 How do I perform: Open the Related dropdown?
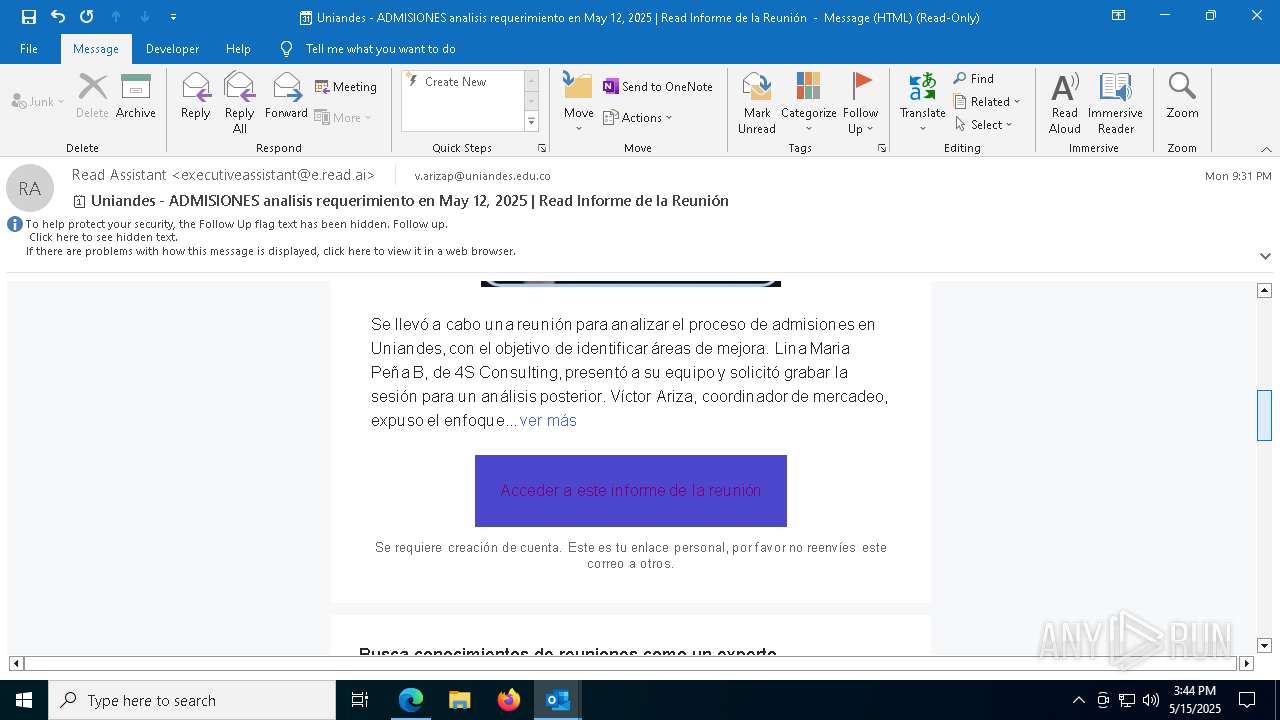987,102
